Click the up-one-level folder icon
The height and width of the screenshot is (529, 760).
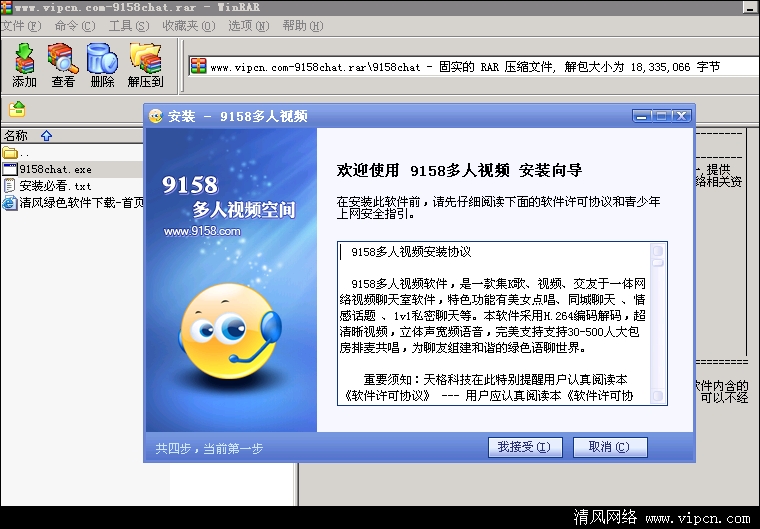(16, 109)
